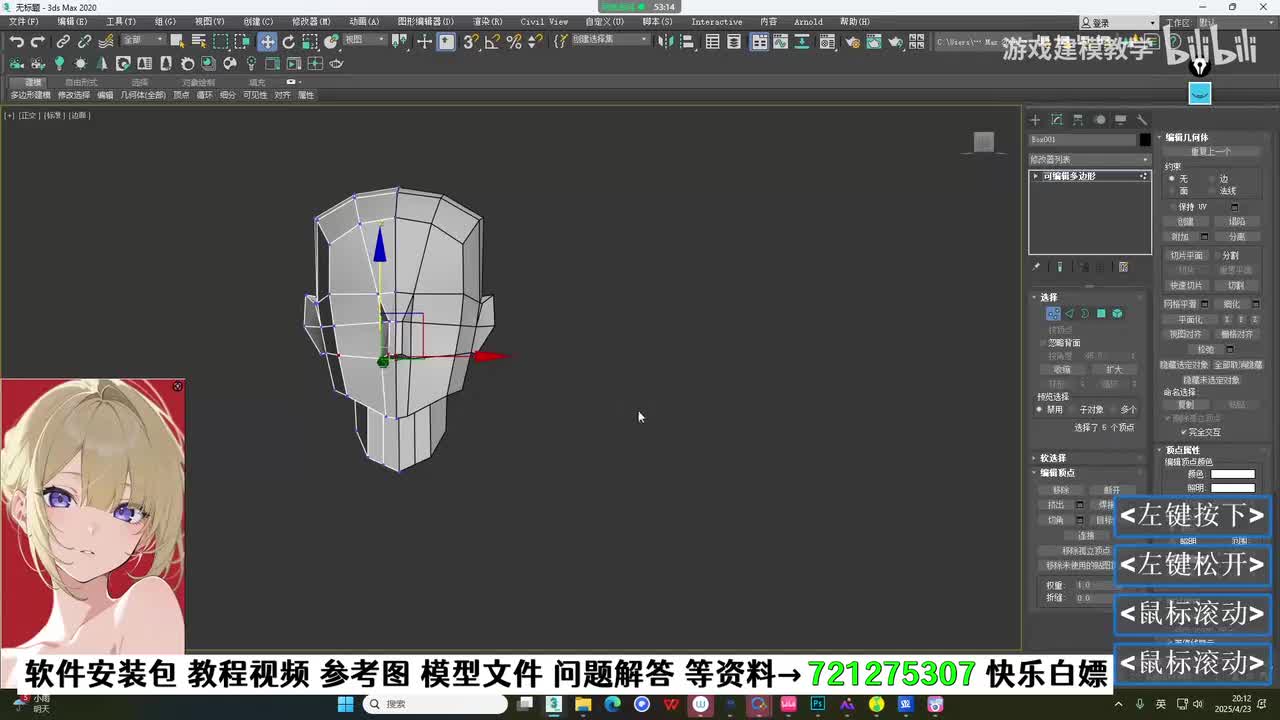This screenshot has height=720, width=1280.
Task: Select the 面 constraint radio button
Action: (1171, 191)
